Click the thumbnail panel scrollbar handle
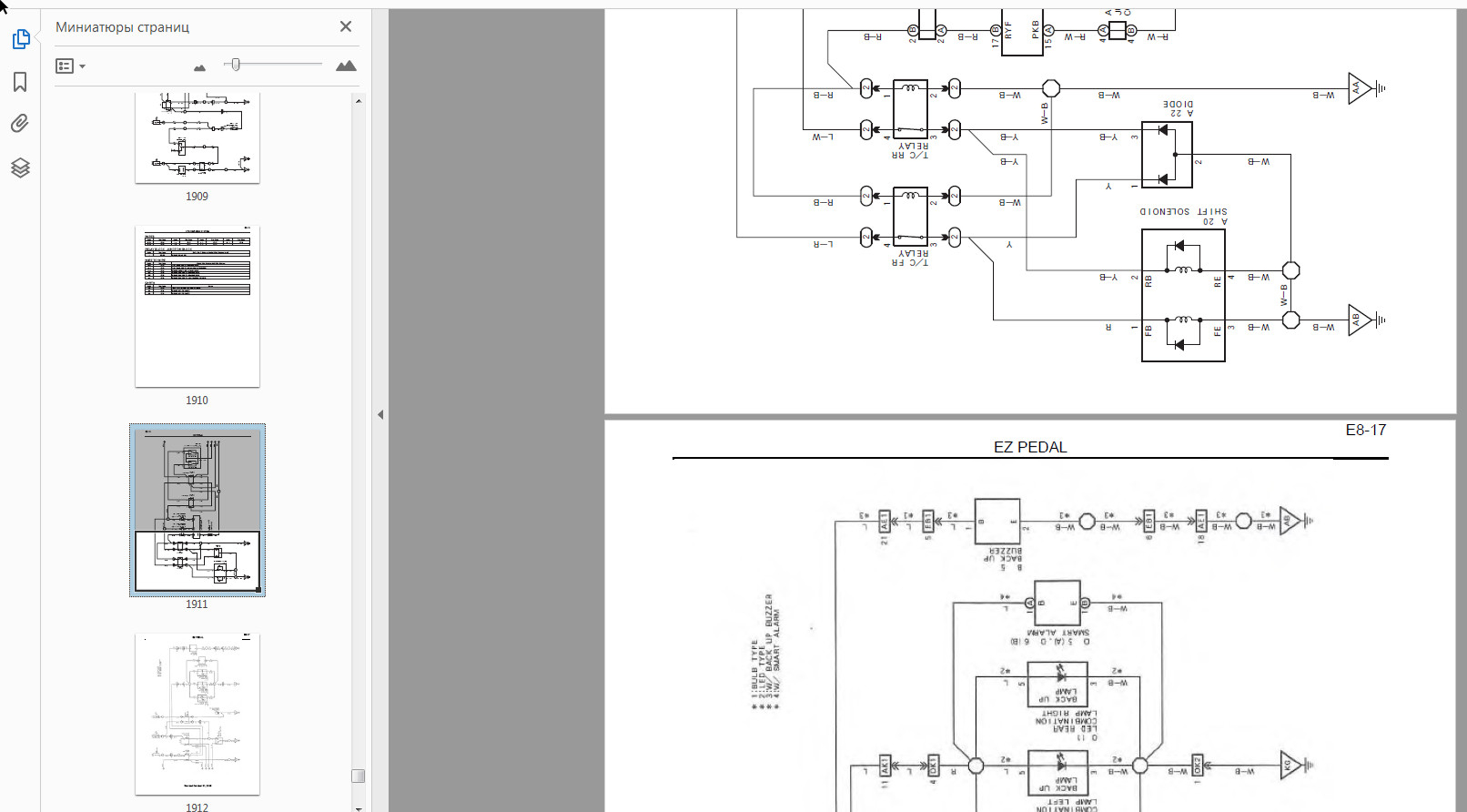Screen dimensions: 1467x812 coord(358,776)
